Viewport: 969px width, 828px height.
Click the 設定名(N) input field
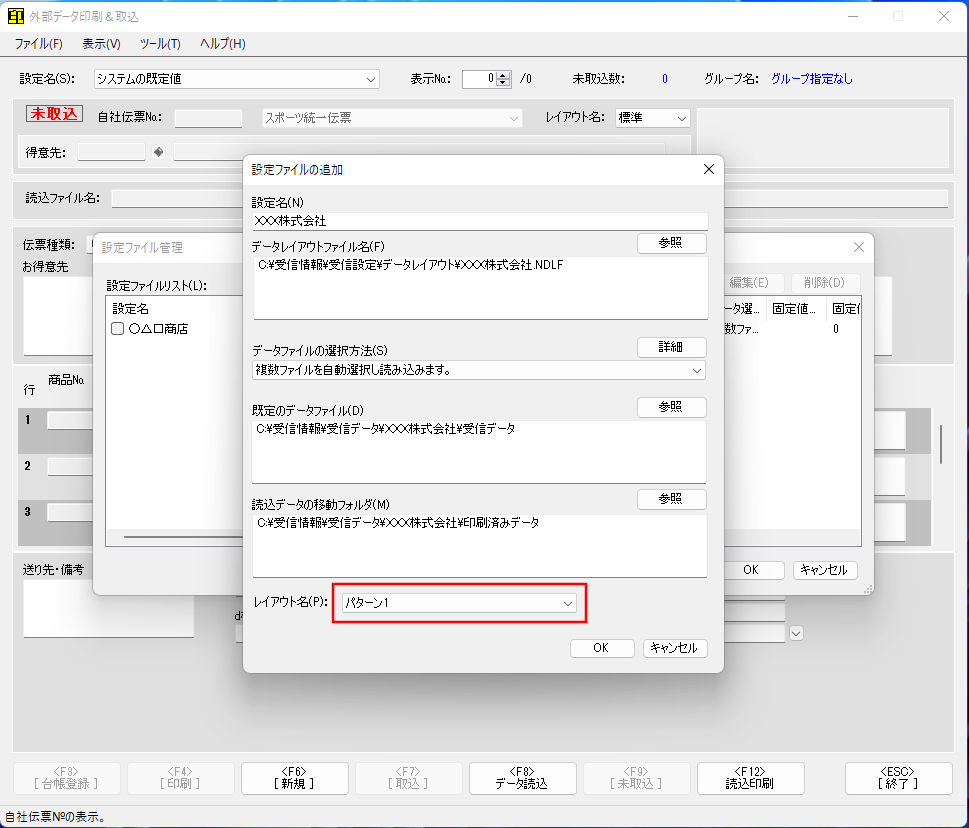point(480,221)
